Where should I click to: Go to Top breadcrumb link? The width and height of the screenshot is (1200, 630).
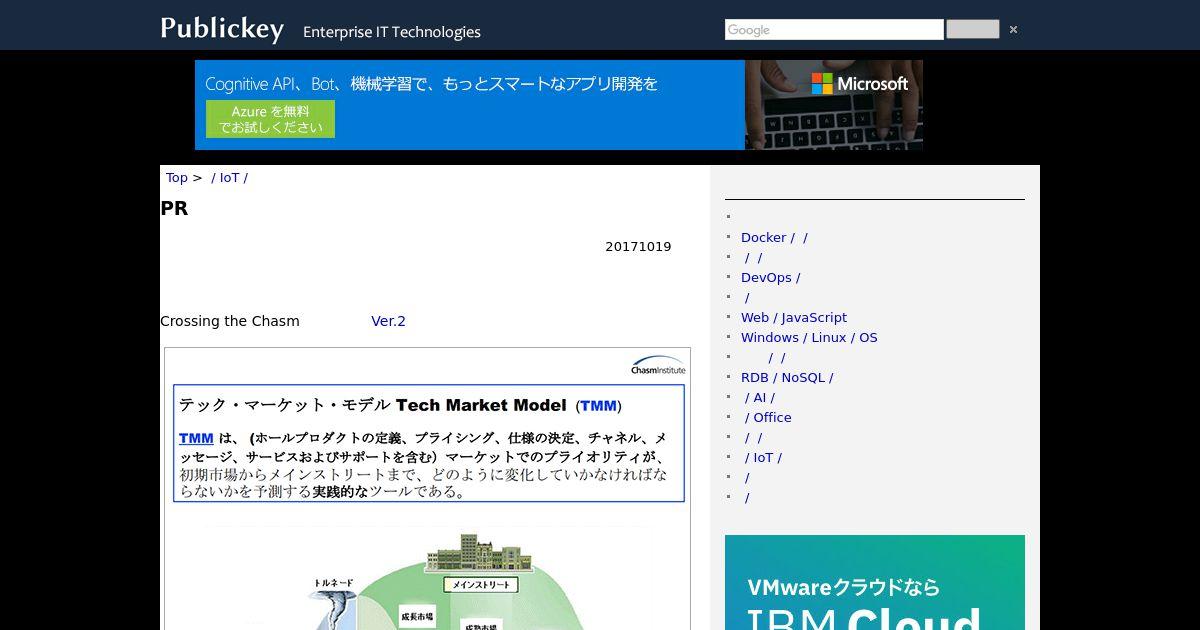click(177, 177)
